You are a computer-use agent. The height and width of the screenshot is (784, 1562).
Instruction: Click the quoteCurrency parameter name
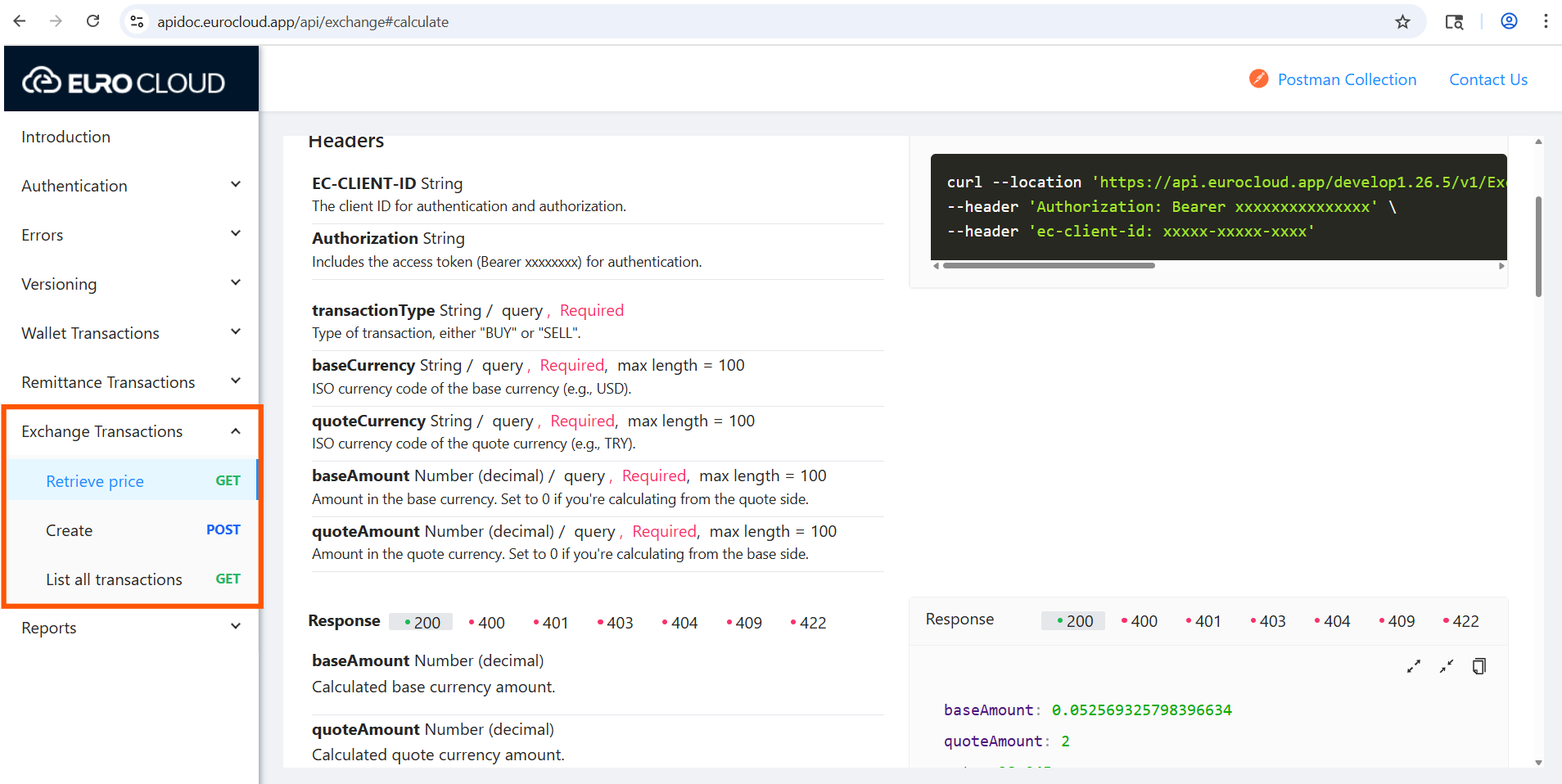point(368,421)
